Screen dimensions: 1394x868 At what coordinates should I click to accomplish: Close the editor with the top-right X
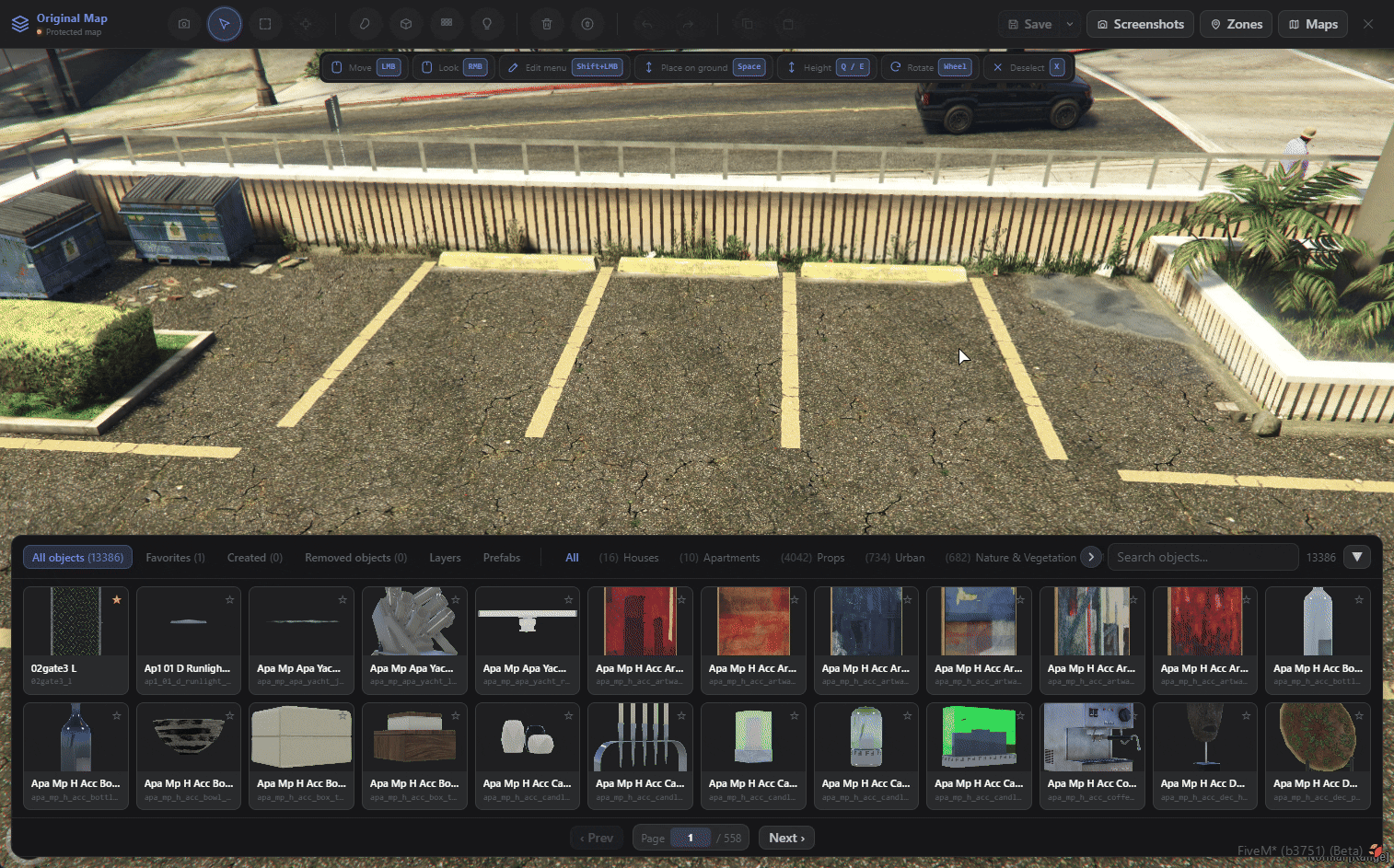1368,24
